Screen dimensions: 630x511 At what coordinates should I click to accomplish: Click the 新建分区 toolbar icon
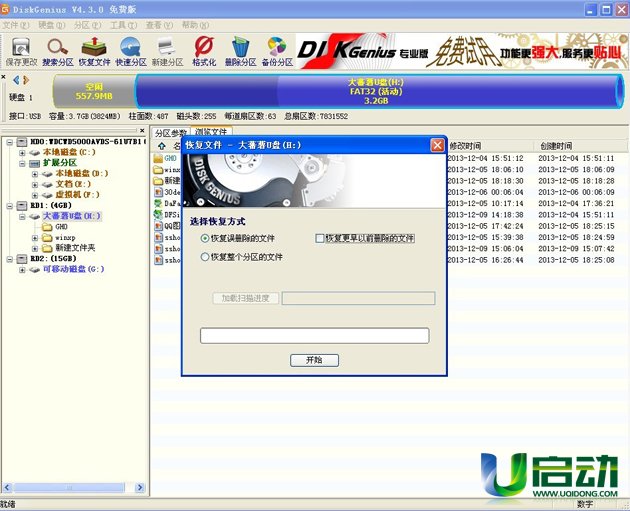pyautogui.click(x=167, y=51)
